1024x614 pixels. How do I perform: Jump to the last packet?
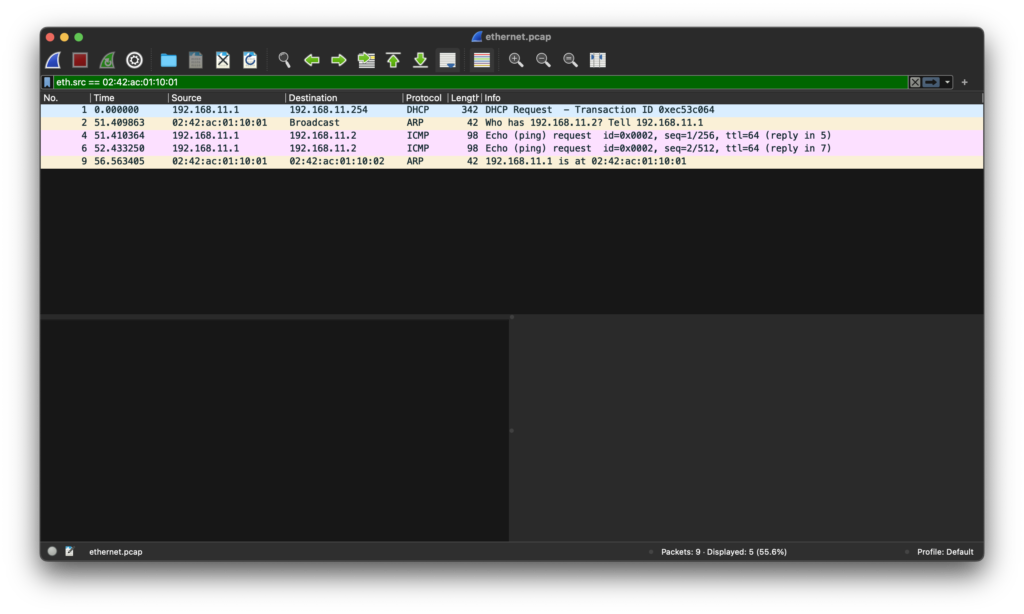[420, 60]
